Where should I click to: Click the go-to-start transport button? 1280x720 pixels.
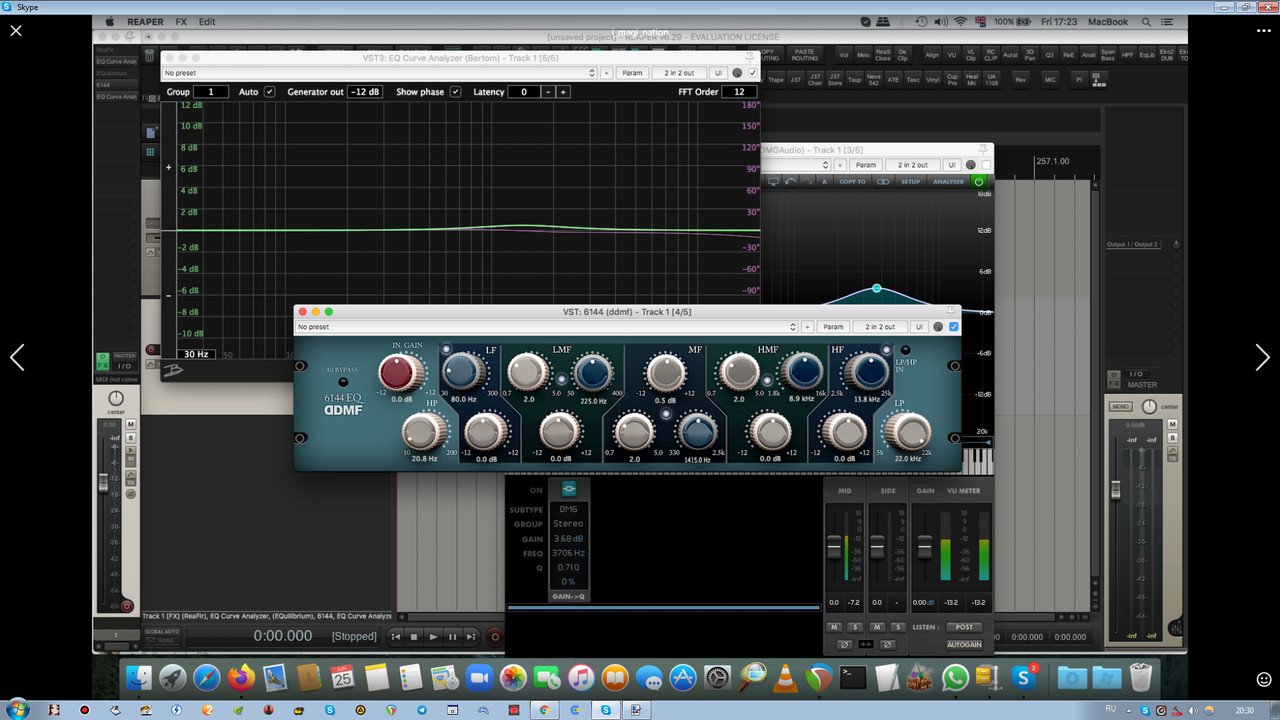tap(396, 636)
